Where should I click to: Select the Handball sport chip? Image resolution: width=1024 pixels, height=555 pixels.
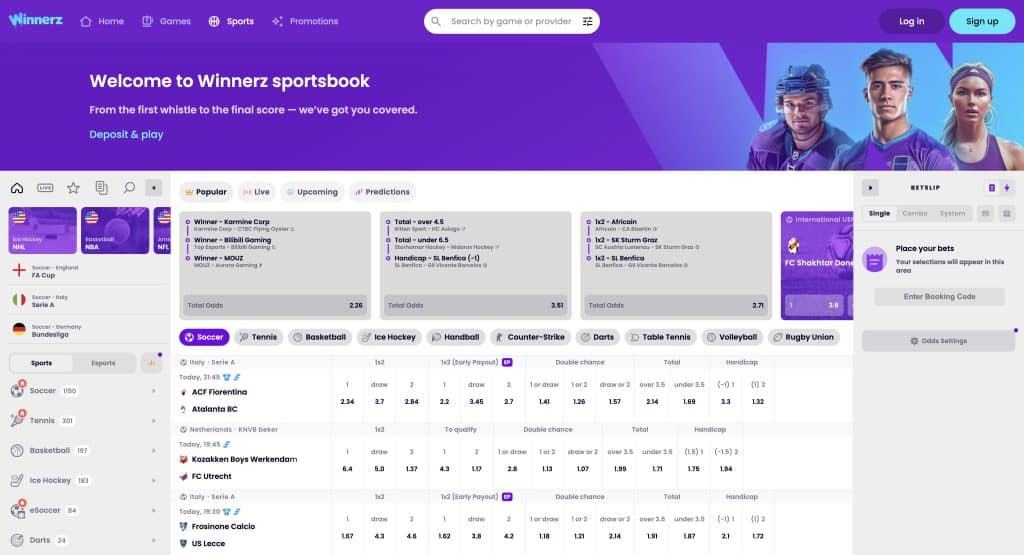(x=456, y=337)
